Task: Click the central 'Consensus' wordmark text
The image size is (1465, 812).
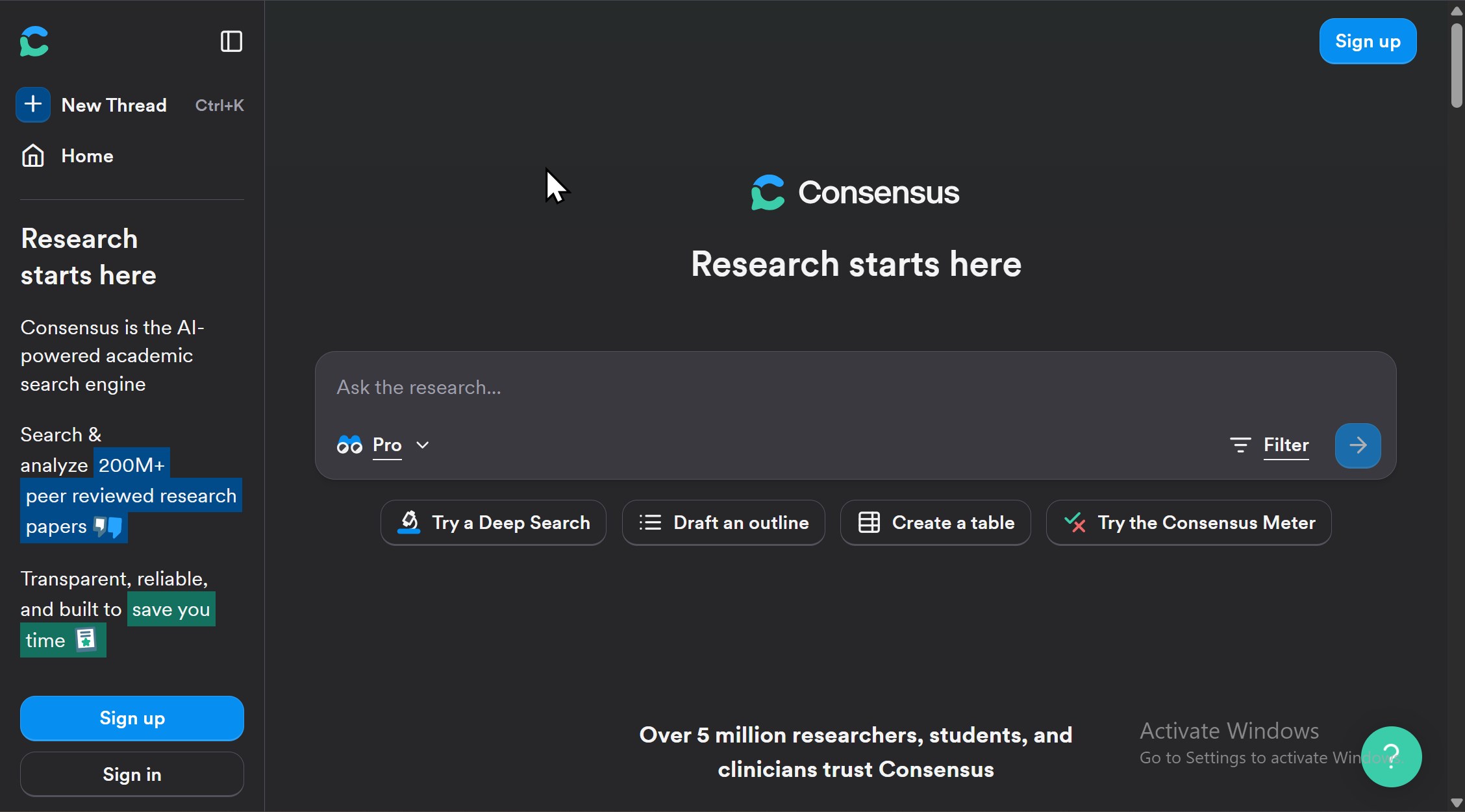Action: pos(879,192)
